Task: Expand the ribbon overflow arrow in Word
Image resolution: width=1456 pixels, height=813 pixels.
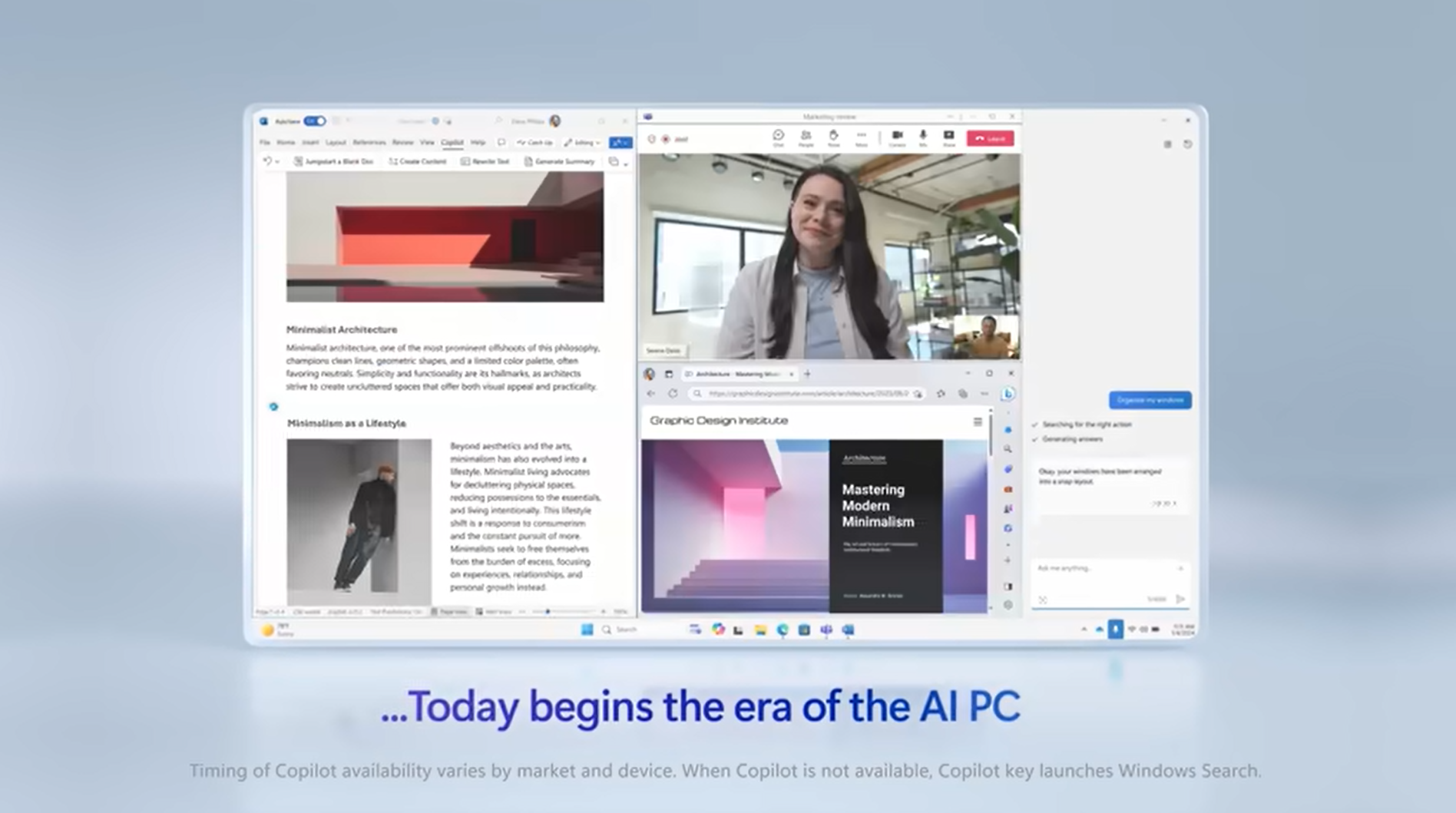Action: coord(626,163)
